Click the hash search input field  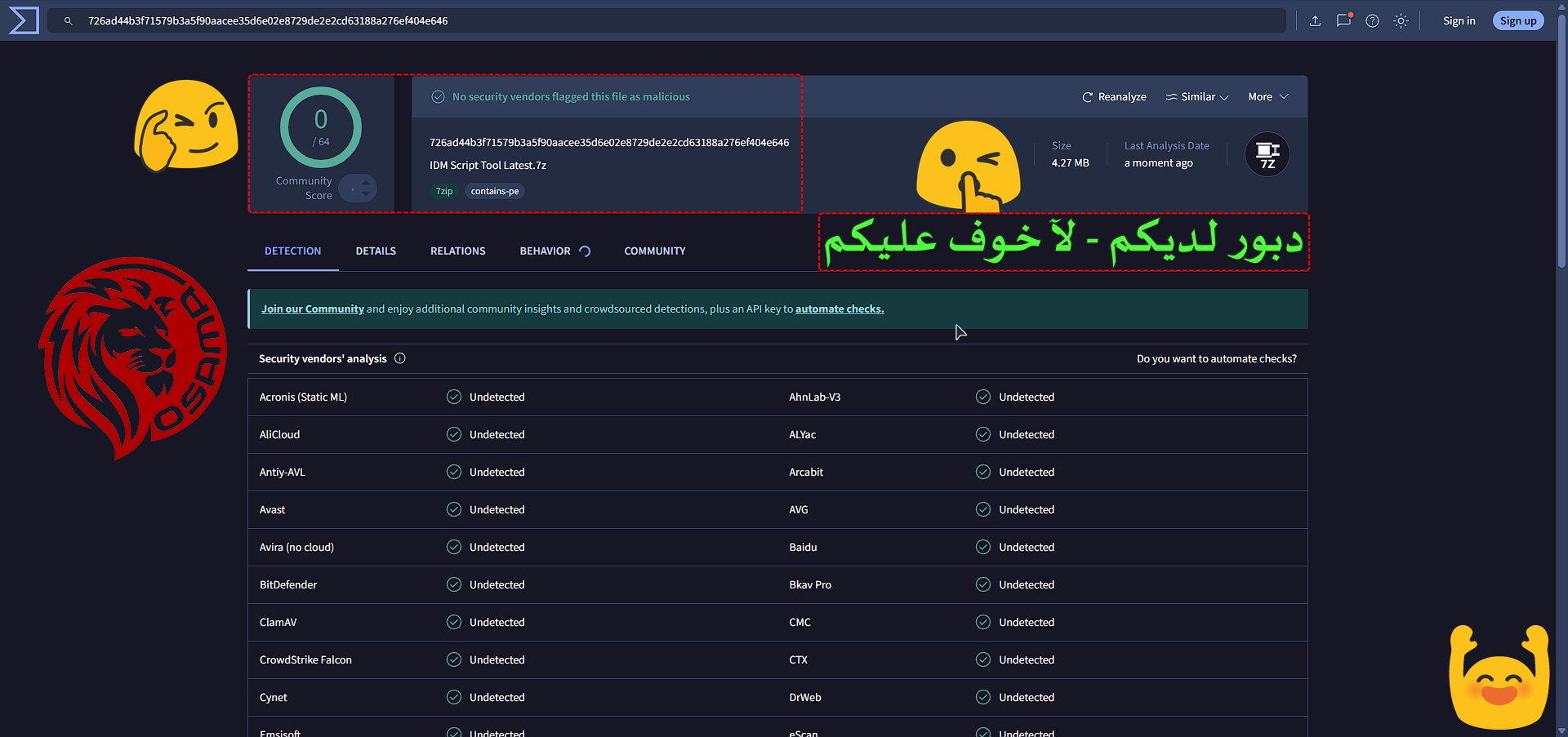(653, 21)
